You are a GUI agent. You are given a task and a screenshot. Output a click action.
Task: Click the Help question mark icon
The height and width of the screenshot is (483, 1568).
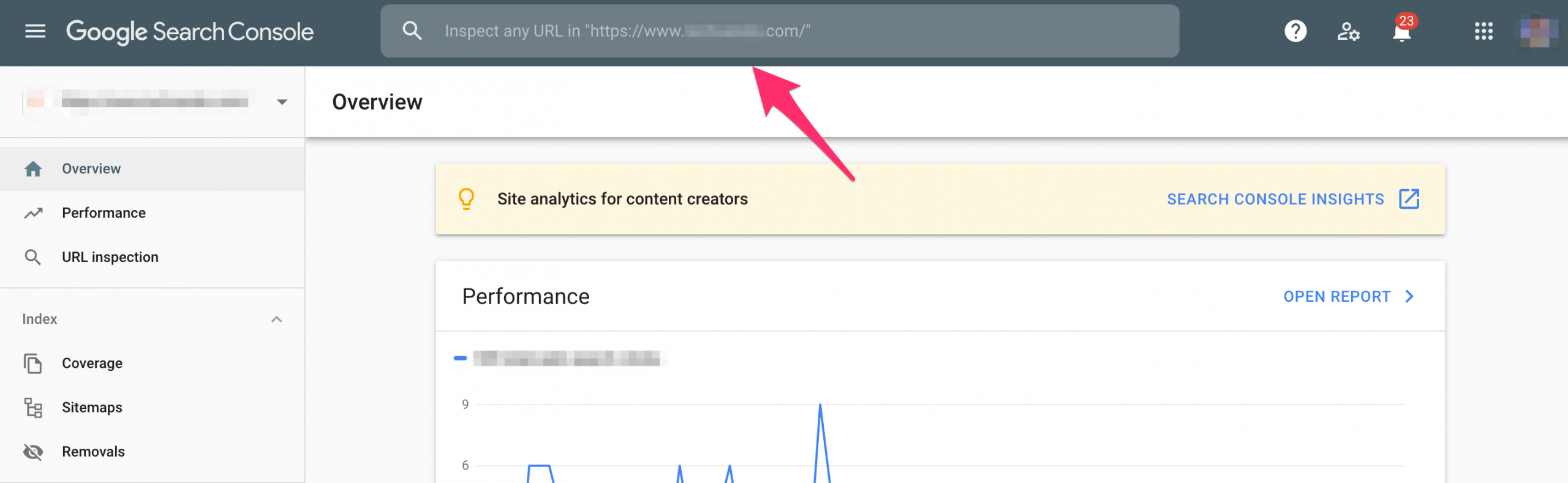1295,31
